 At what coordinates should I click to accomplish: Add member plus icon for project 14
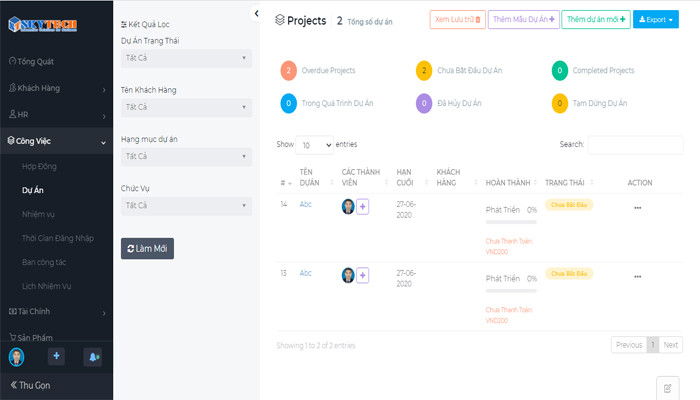(x=362, y=207)
